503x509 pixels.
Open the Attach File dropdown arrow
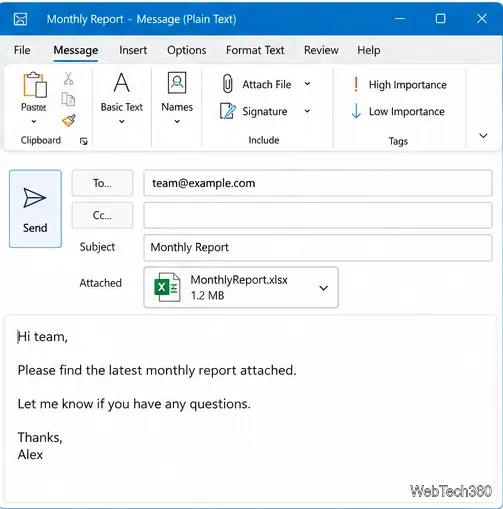click(x=307, y=84)
